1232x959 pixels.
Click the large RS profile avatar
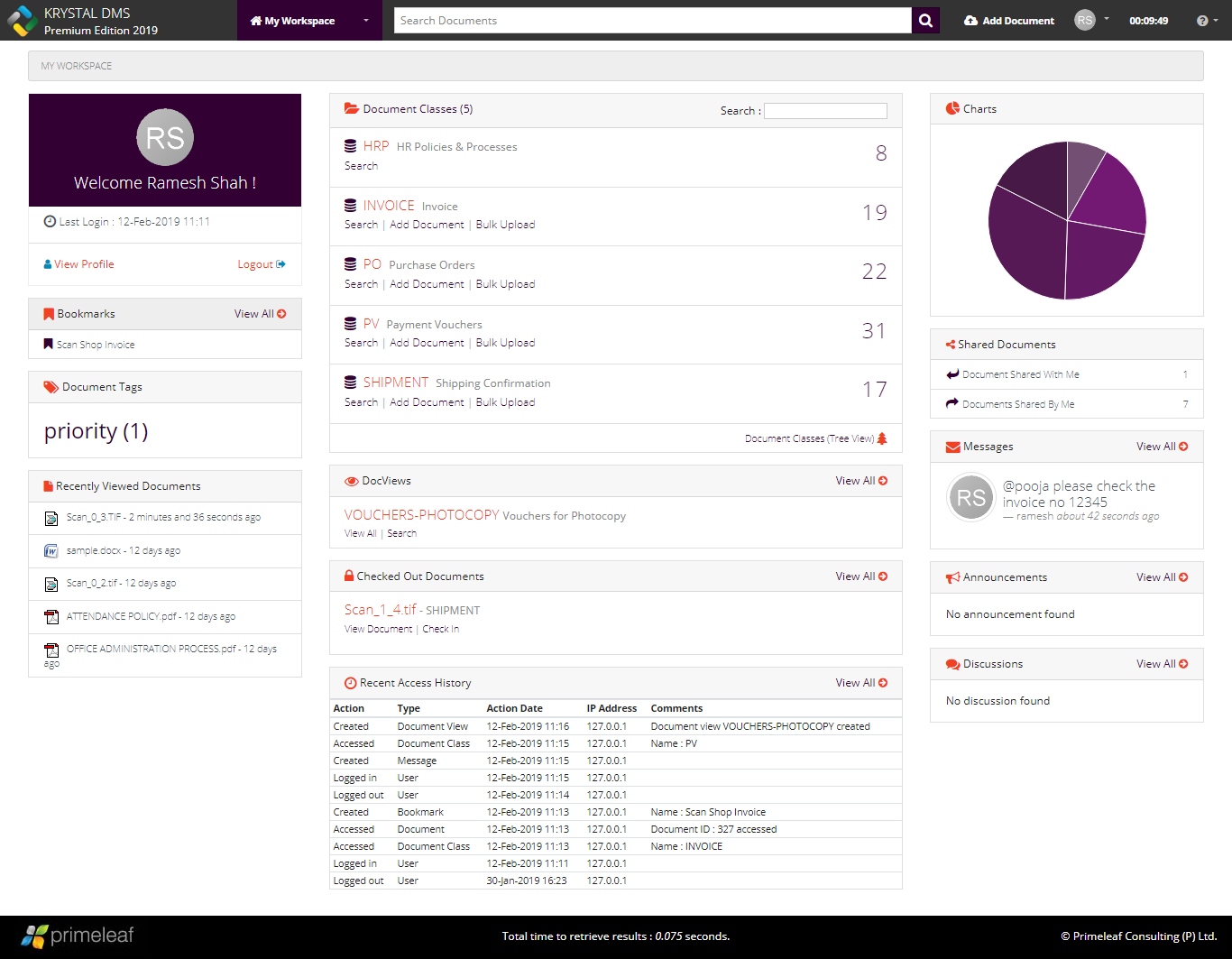click(x=165, y=137)
